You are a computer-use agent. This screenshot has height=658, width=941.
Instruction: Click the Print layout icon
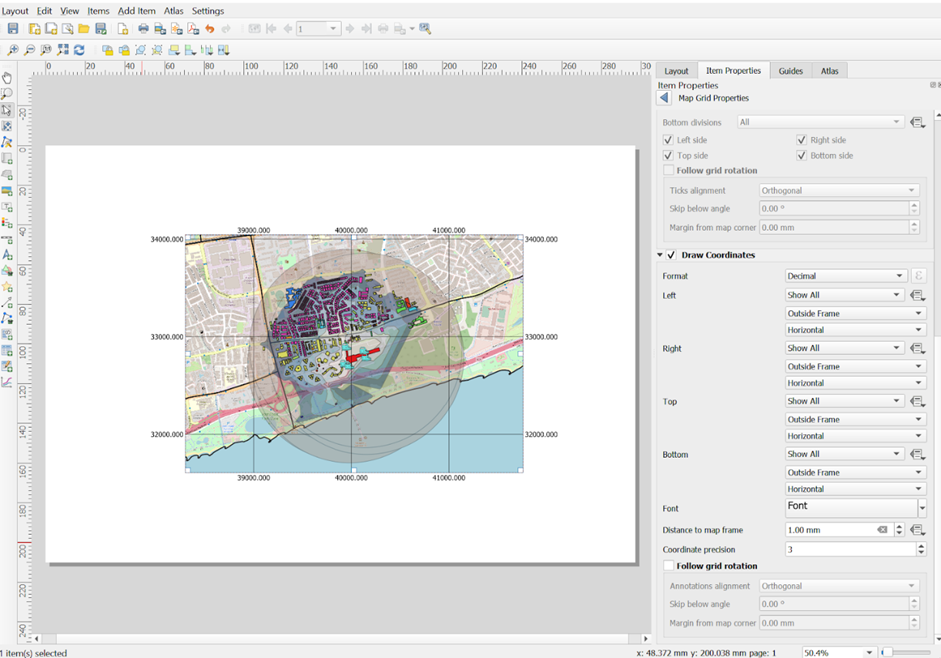(143, 29)
